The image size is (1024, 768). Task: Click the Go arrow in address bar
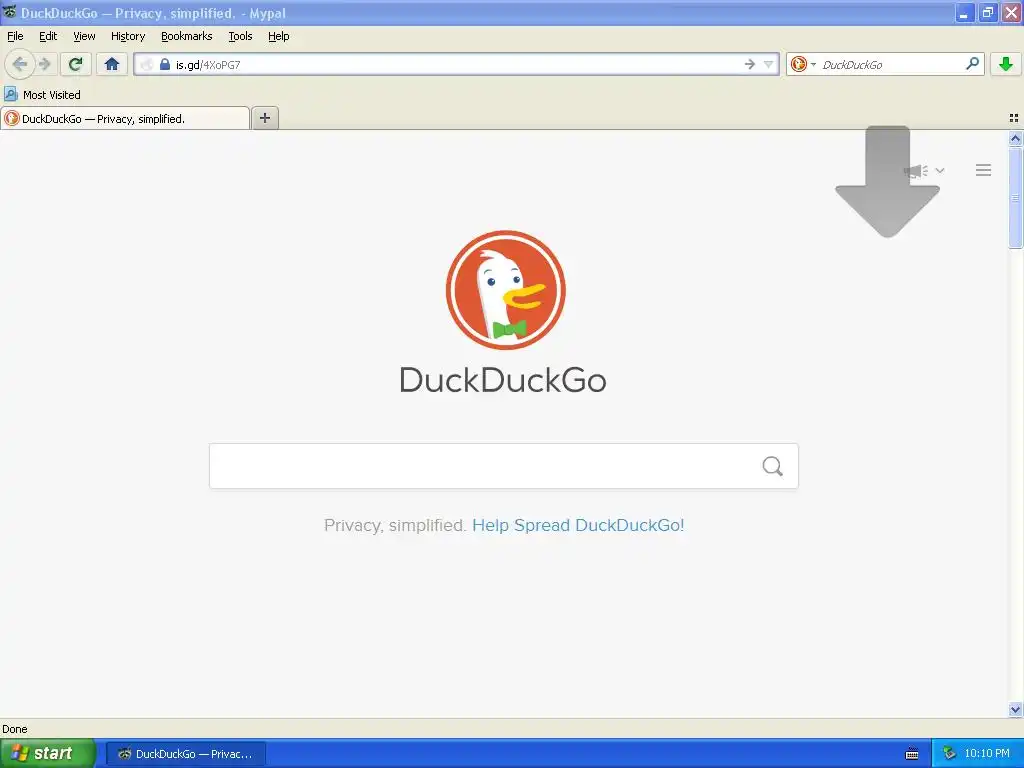[750, 64]
